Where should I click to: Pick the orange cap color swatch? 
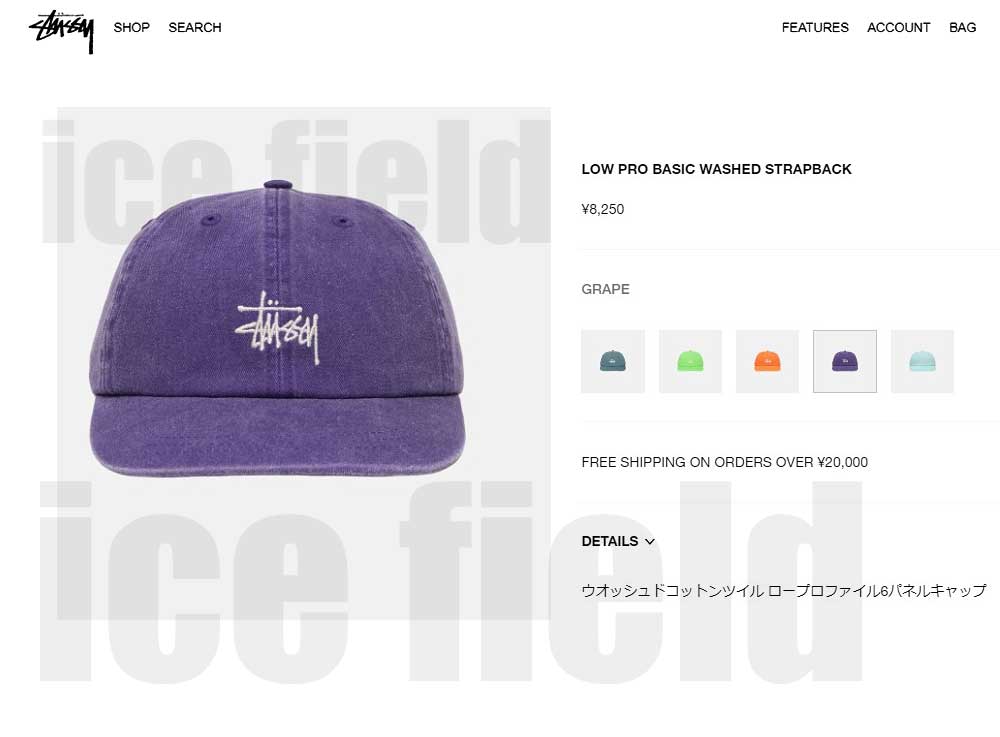pyautogui.click(x=767, y=361)
